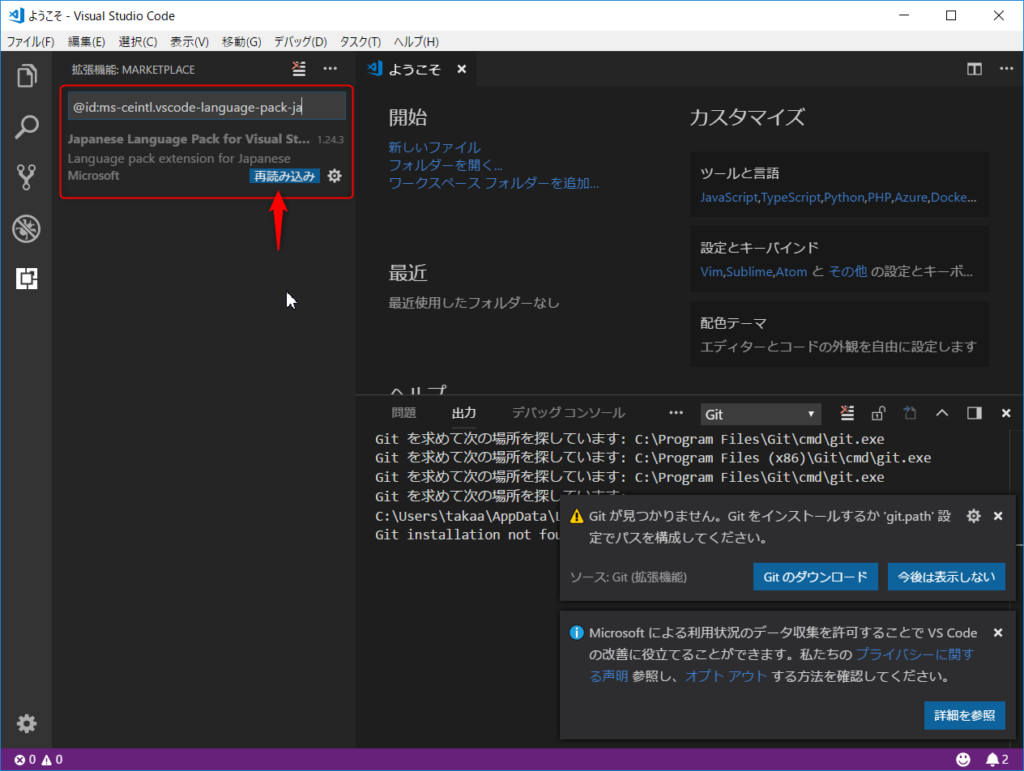
Task: Click the その他 keybindings link
Action: [848, 272]
